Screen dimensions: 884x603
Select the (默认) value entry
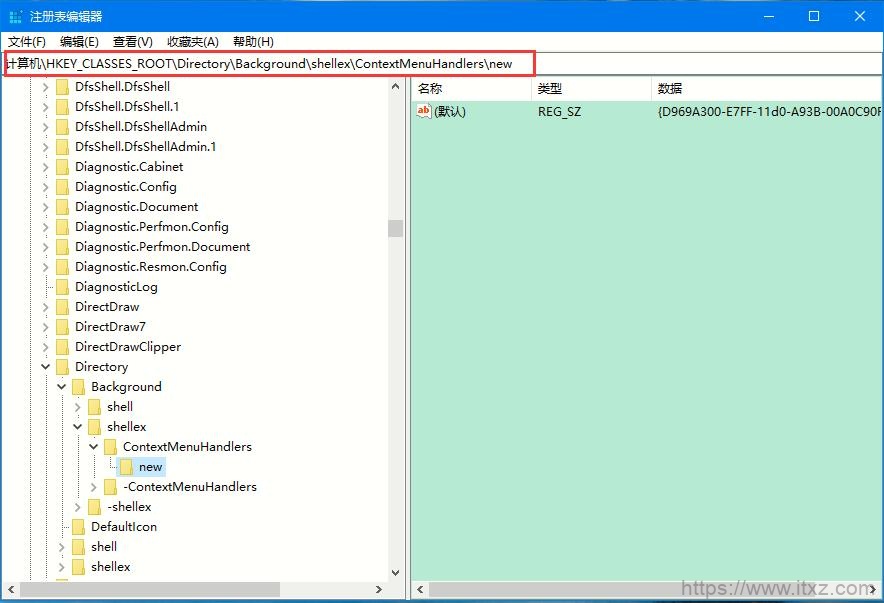[x=449, y=112]
